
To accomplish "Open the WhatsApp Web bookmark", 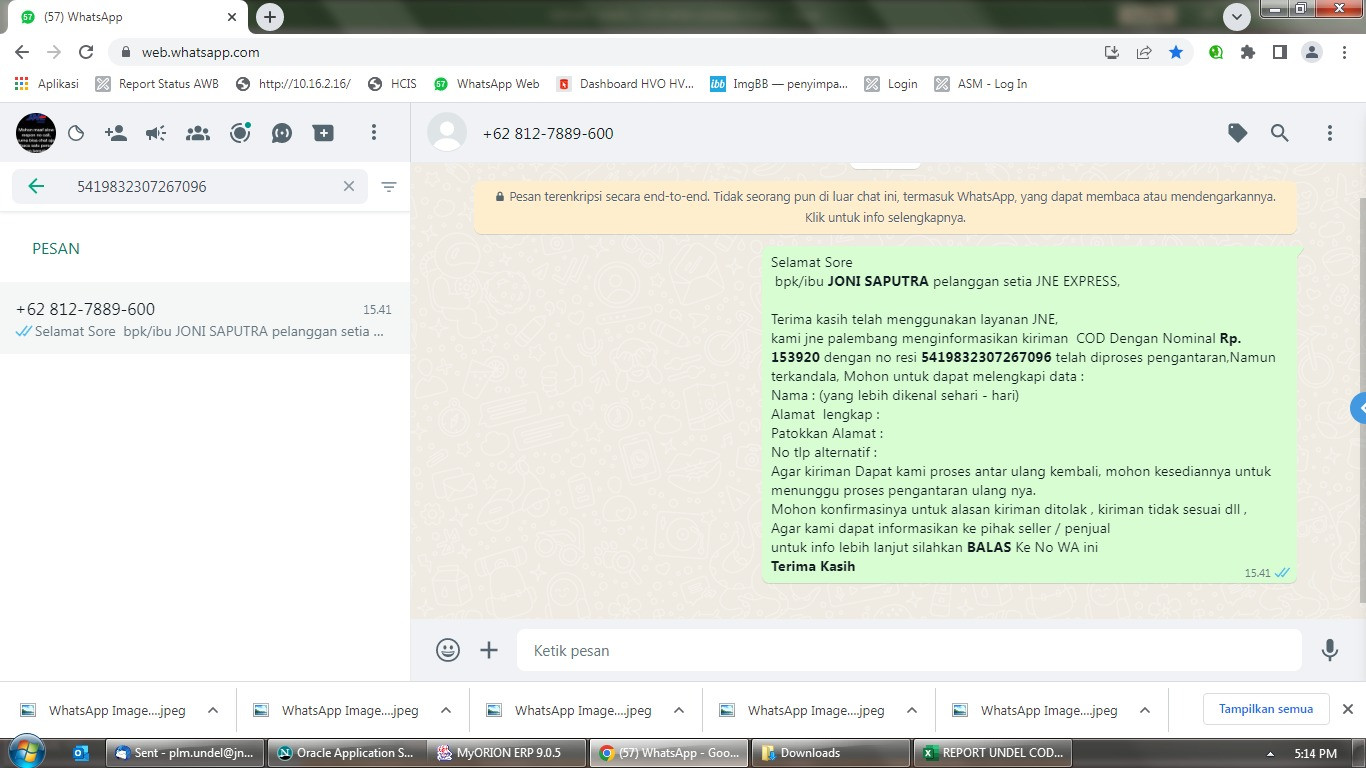I will (x=486, y=84).
